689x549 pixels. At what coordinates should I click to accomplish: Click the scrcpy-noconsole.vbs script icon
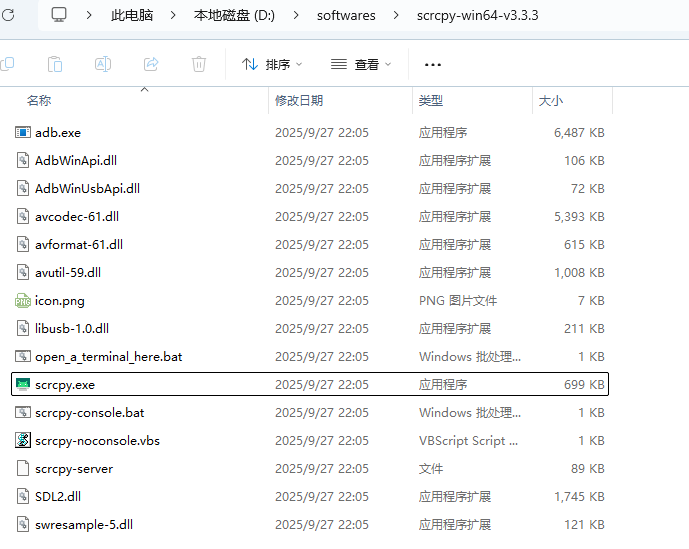[x=23, y=440]
